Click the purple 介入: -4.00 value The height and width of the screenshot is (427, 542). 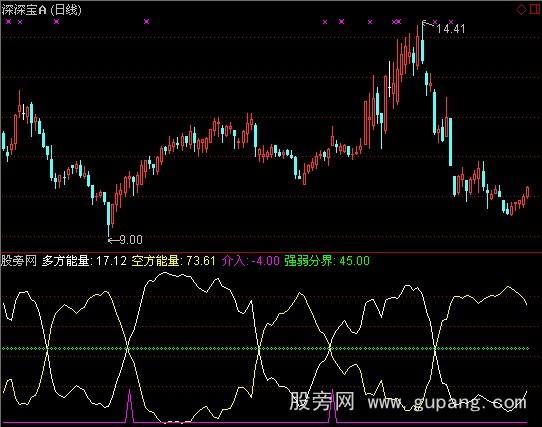pos(251,261)
